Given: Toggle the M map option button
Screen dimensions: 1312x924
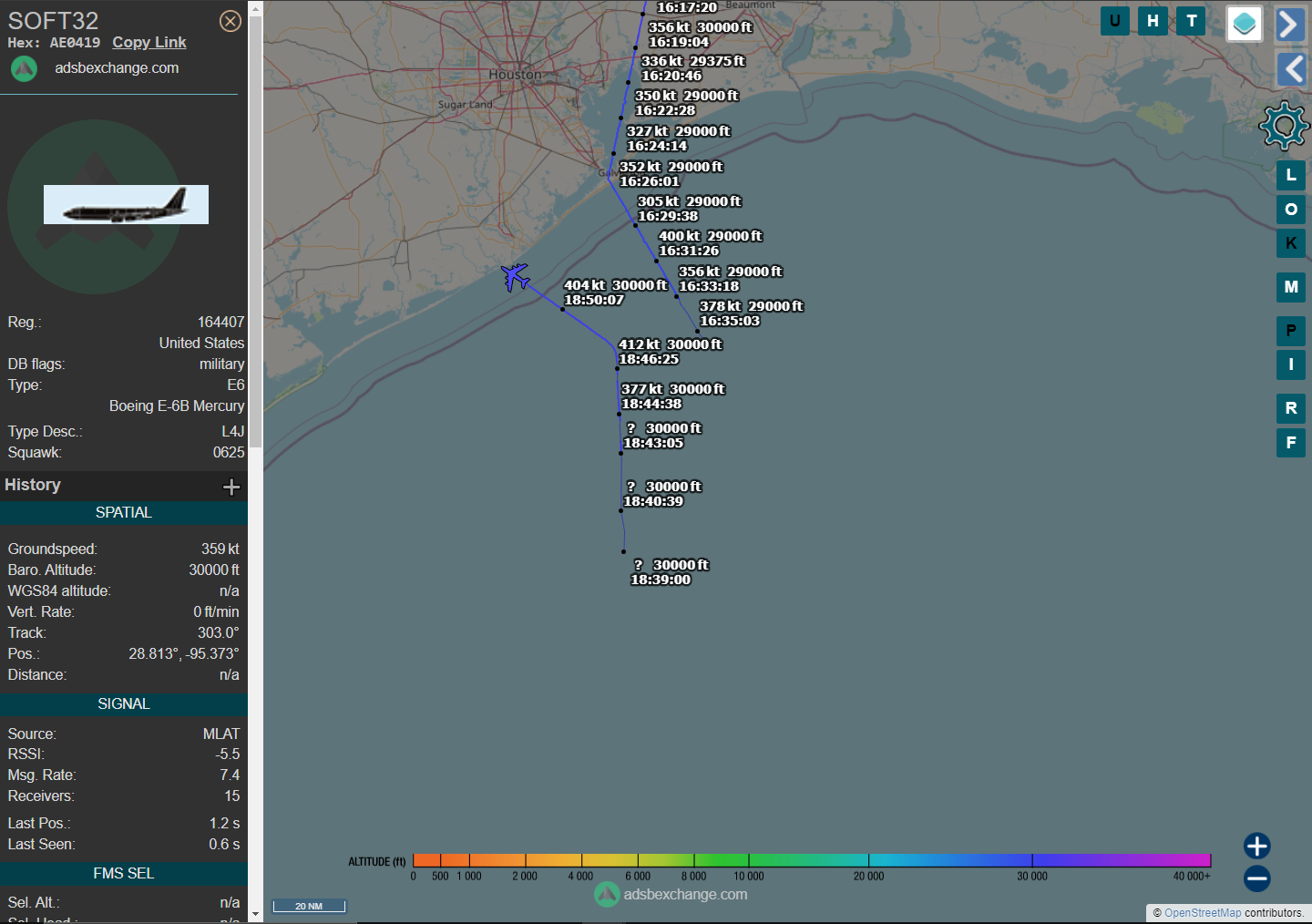Looking at the screenshot, I should [x=1291, y=287].
